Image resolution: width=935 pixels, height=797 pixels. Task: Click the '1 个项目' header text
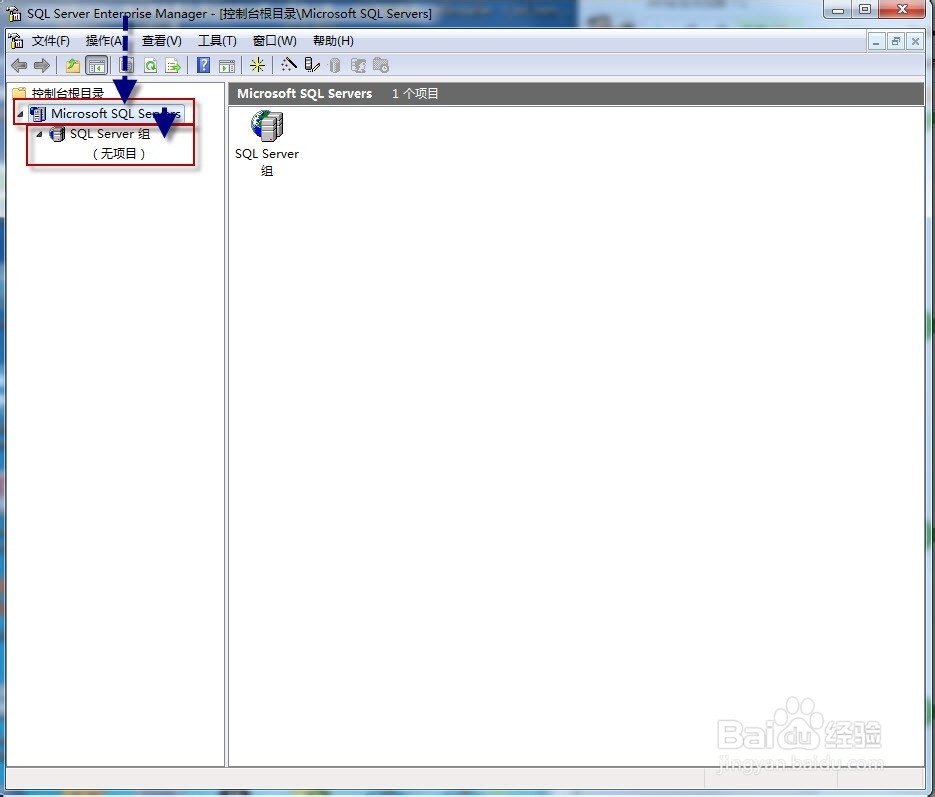point(415,94)
